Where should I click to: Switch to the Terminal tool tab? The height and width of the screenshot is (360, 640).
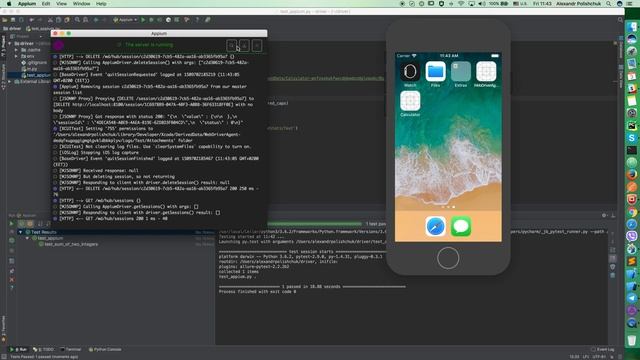click(x=71, y=349)
